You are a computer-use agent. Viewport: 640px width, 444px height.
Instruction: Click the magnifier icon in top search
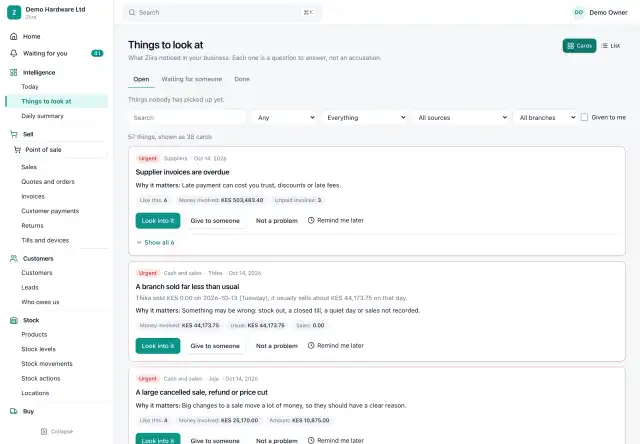tap(132, 13)
